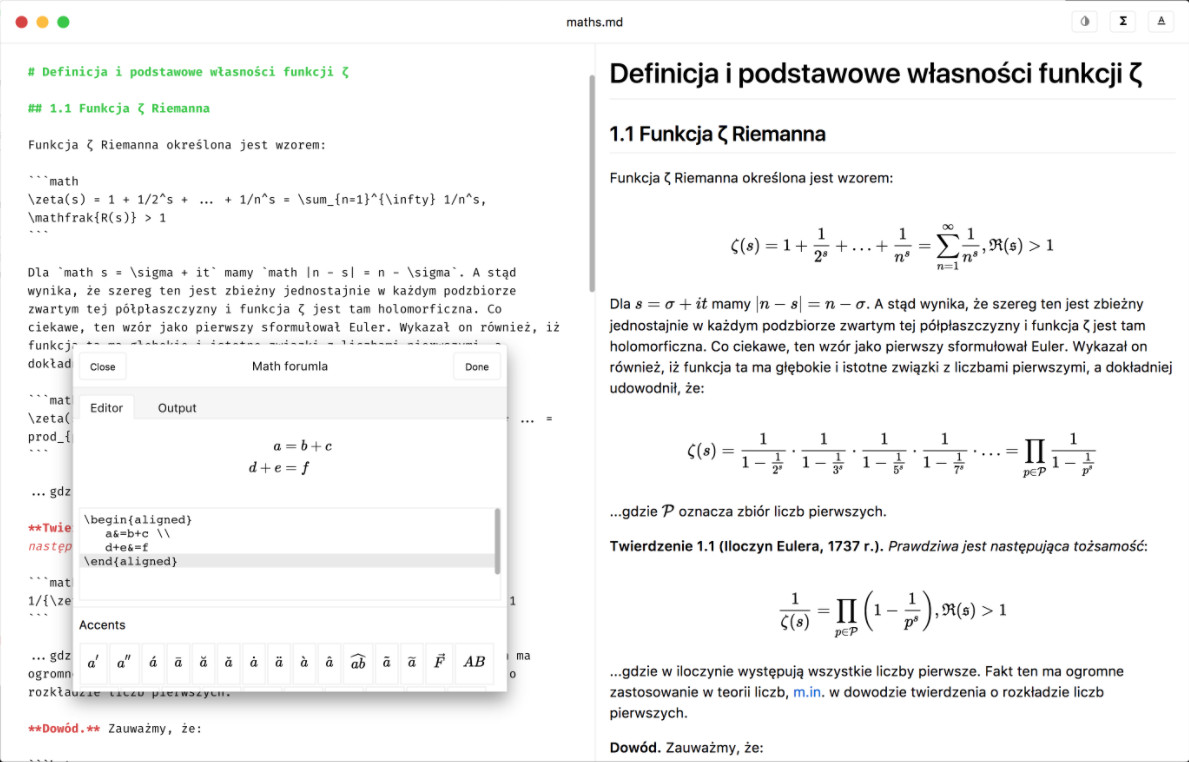
Task: Insert the grave accent à
Action: [x=304, y=662]
